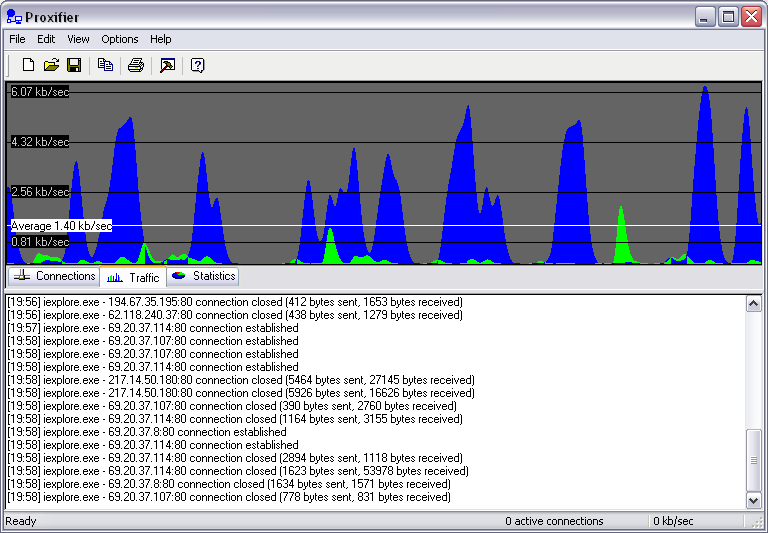Open the View menu
The width and height of the screenshot is (768, 533).
(78, 39)
